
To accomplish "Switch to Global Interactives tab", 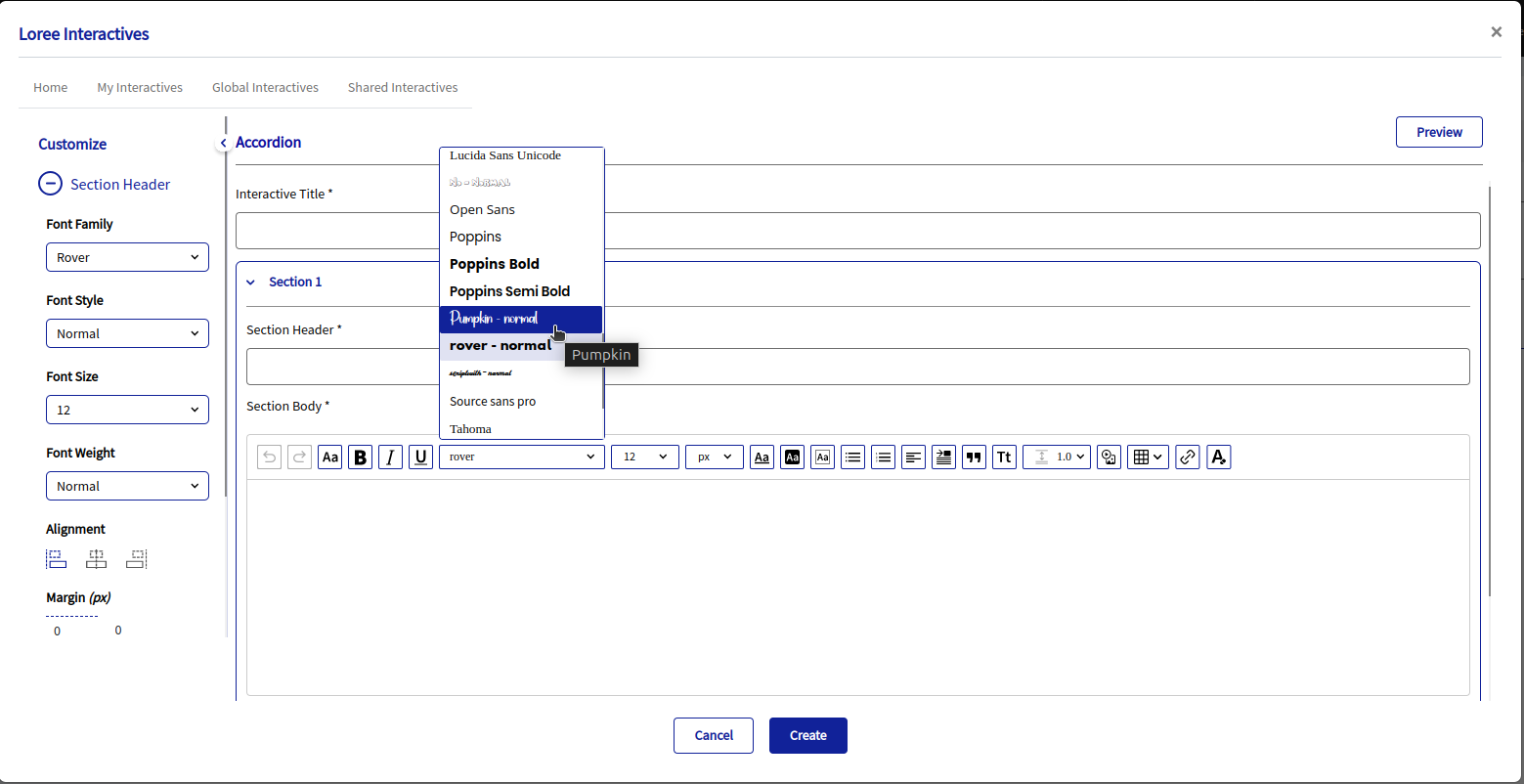I will pyautogui.click(x=265, y=87).
